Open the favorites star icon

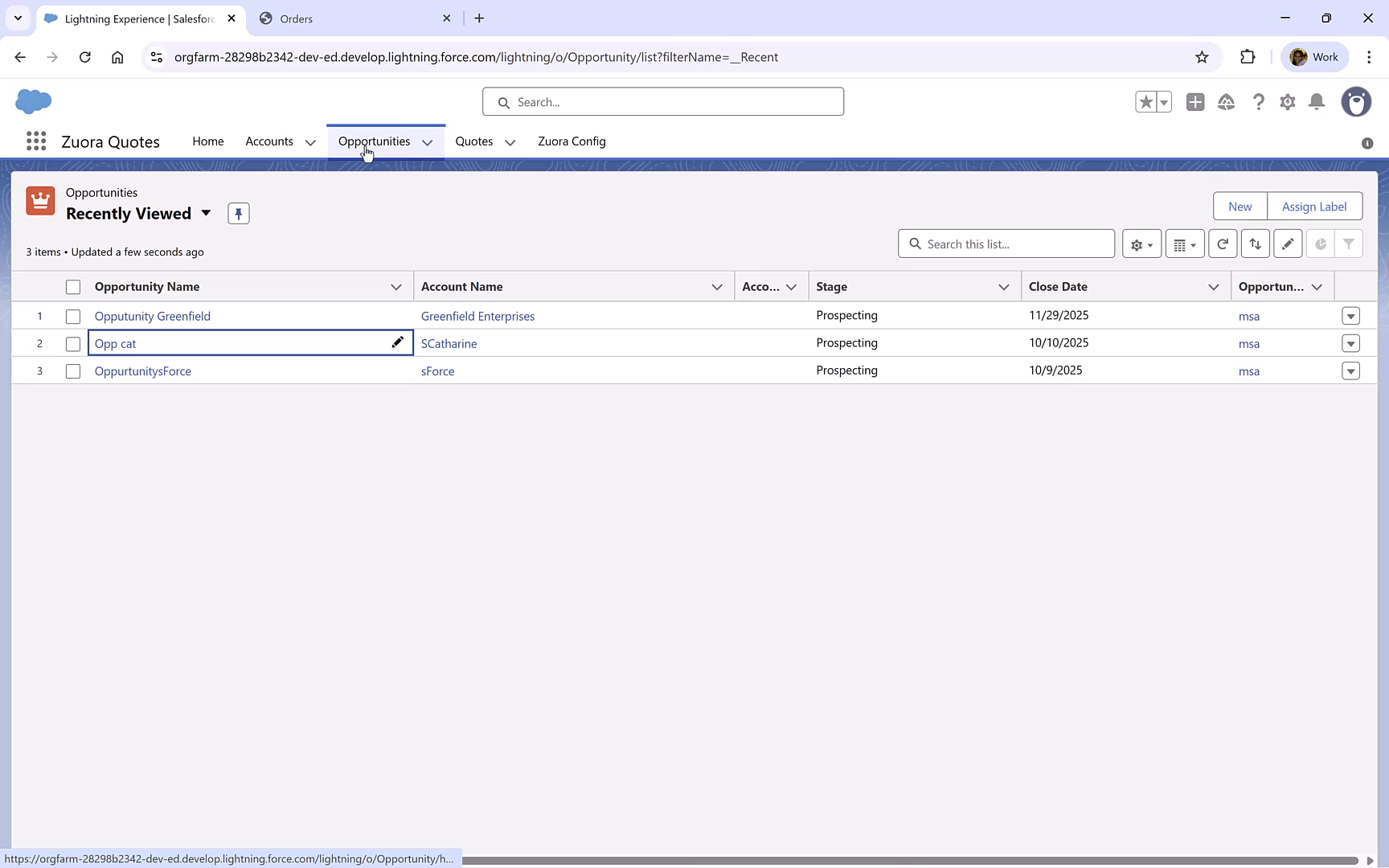1145,102
